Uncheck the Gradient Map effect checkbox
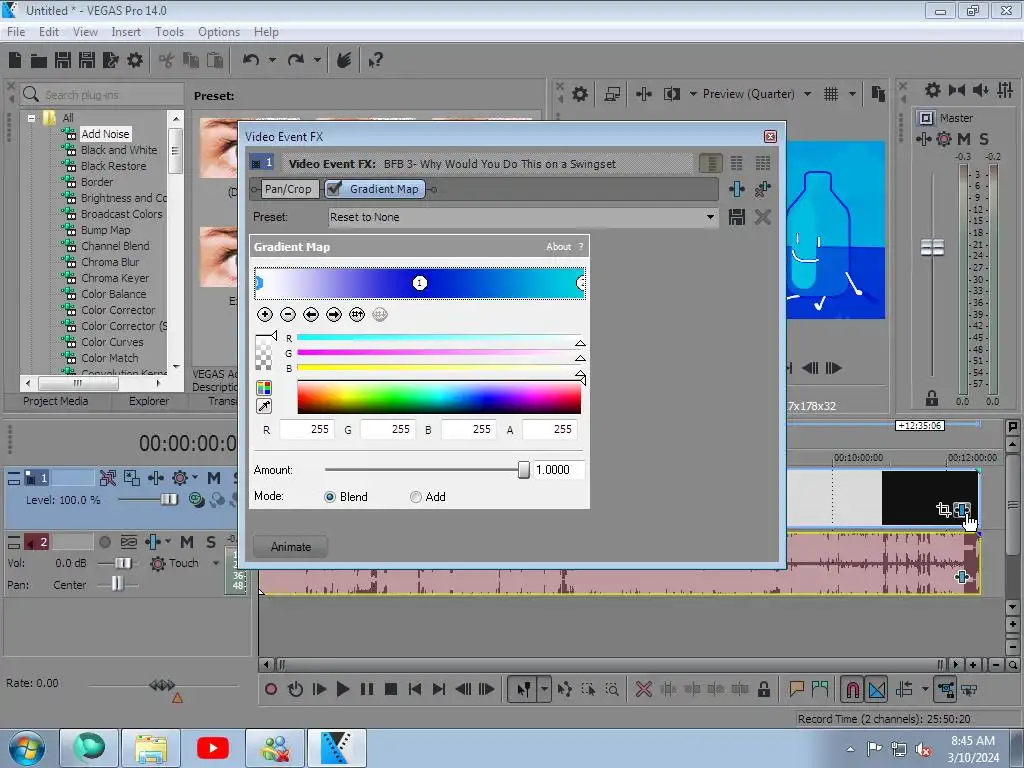Viewport: 1024px width, 768px height. coord(334,189)
